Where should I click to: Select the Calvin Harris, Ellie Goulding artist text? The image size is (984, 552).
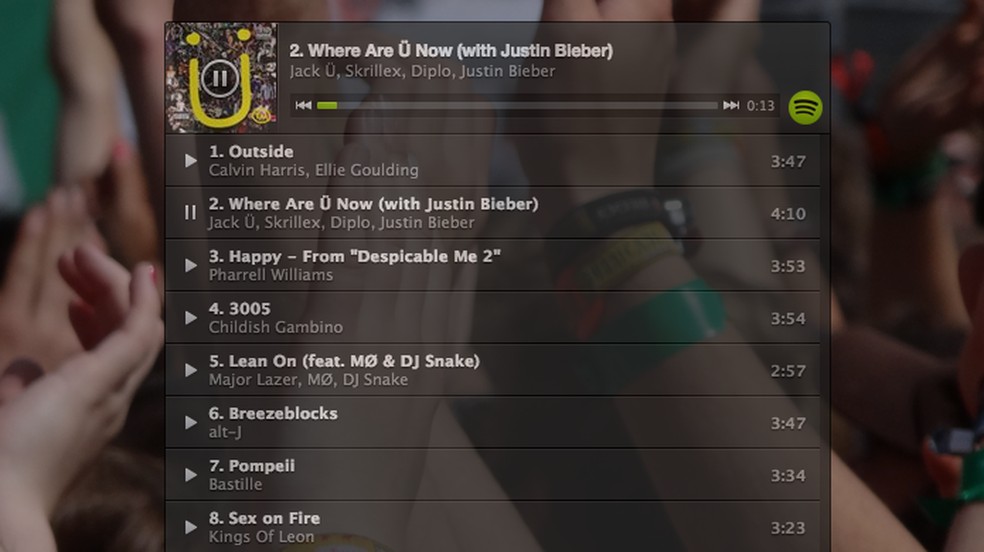click(x=313, y=170)
